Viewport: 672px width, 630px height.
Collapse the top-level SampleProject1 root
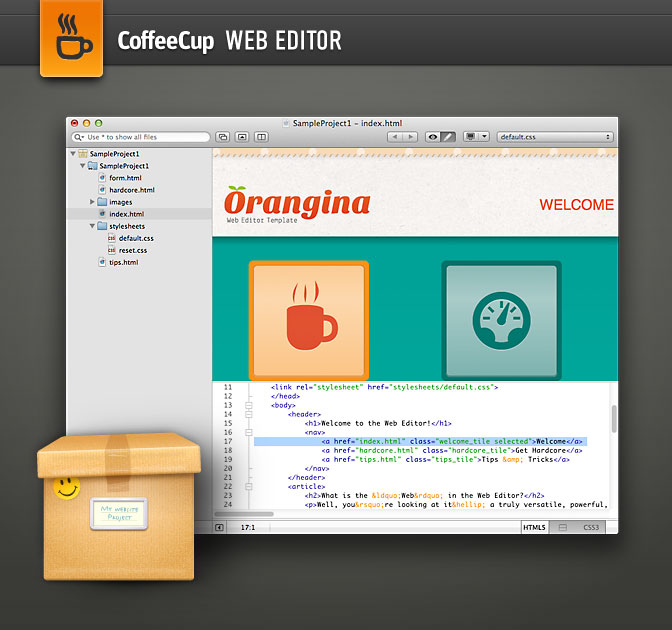[73, 153]
